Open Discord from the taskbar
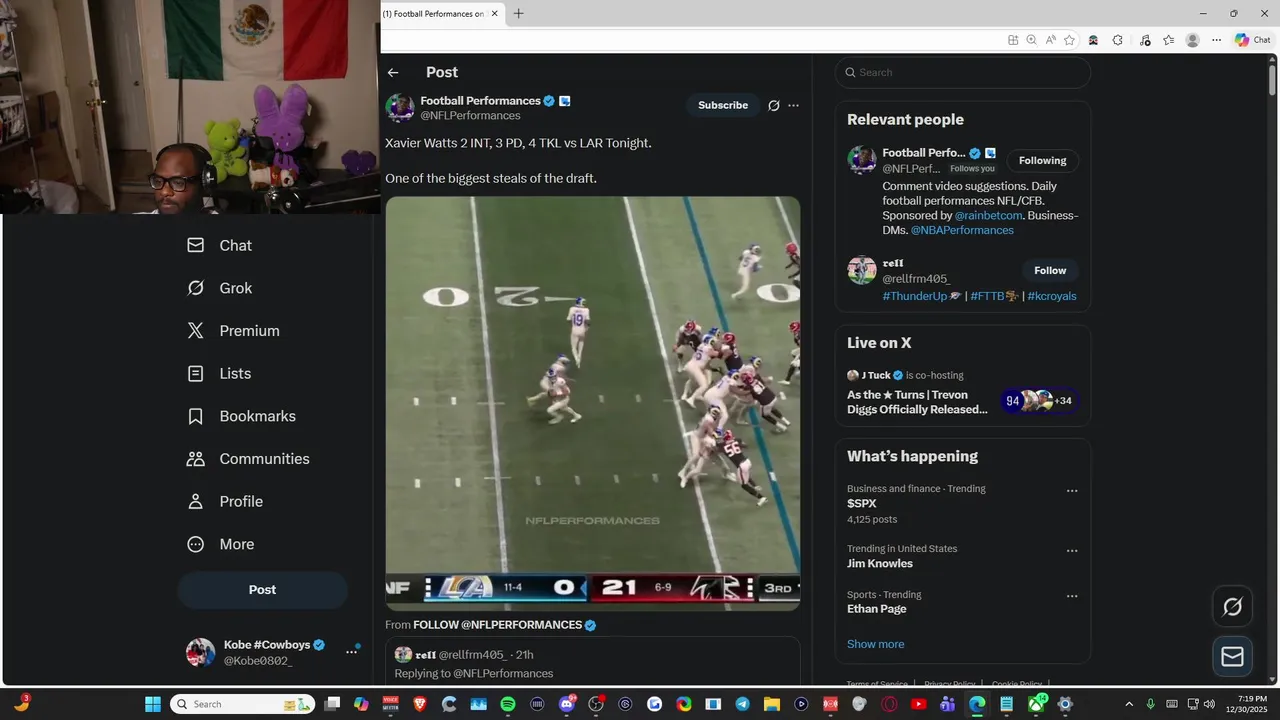The width and height of the screenshot is (1280, 720). (567, 704)
